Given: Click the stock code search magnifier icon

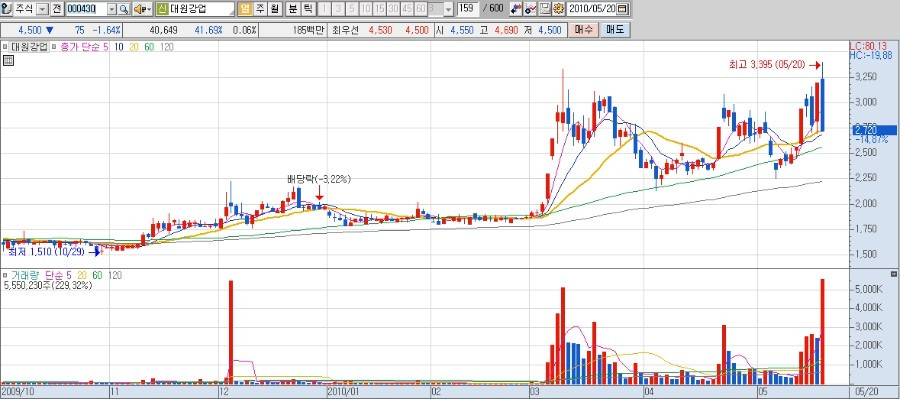Looking at the screenshot, I should (124, 9).
